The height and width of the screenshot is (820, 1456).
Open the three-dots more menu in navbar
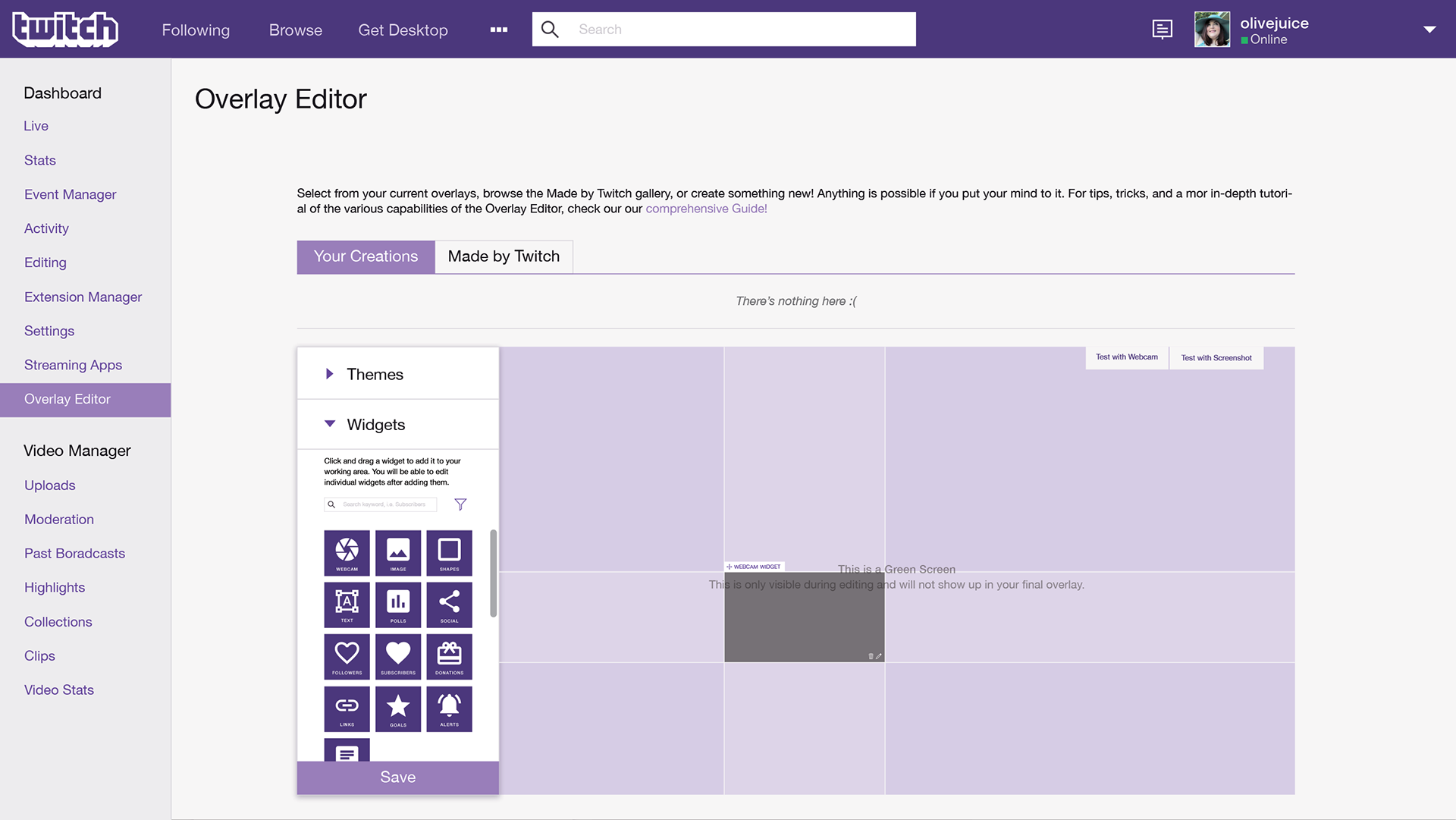[x=499, y=30]
